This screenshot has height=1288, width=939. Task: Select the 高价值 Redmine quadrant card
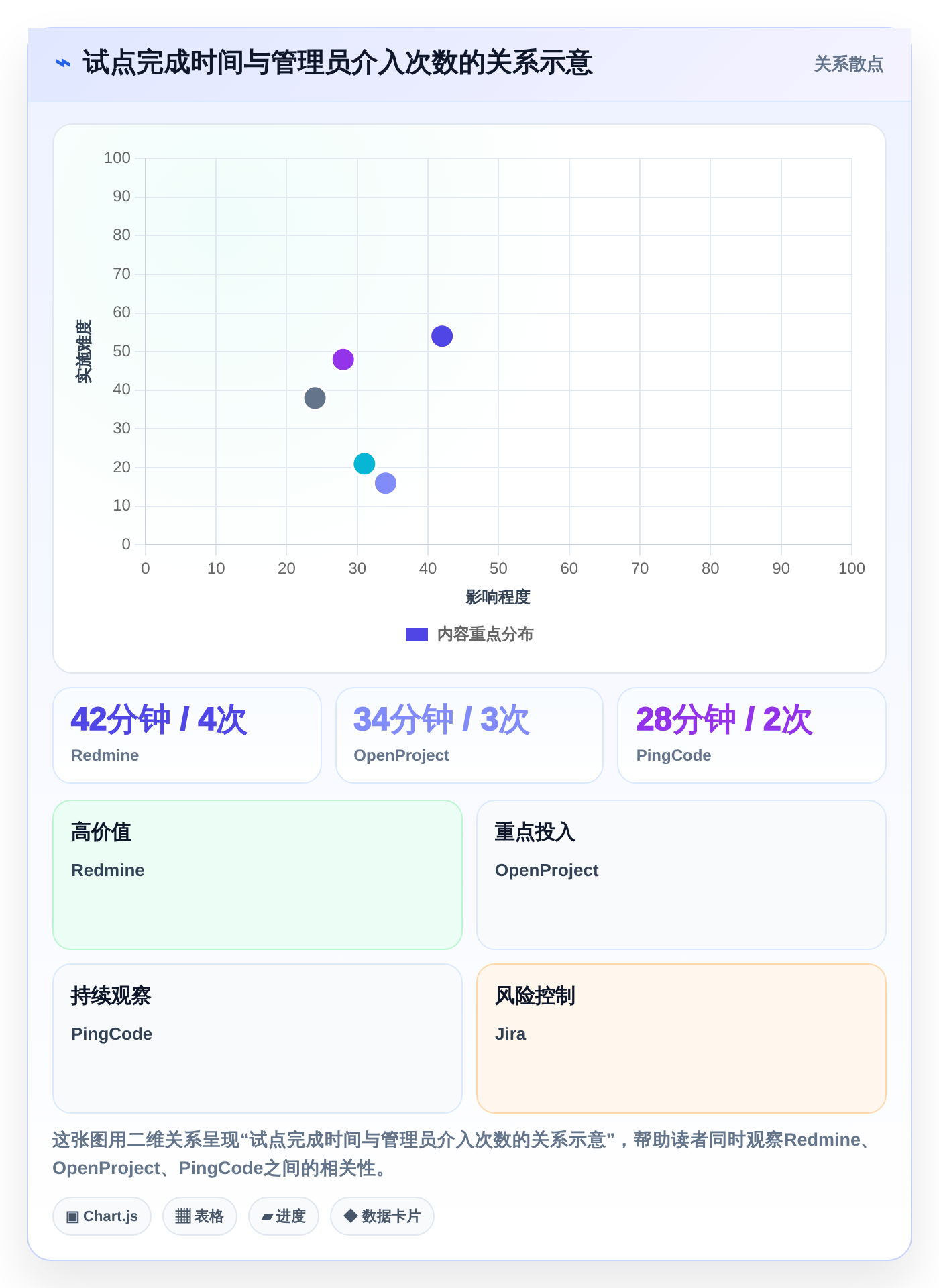(258, 875)
